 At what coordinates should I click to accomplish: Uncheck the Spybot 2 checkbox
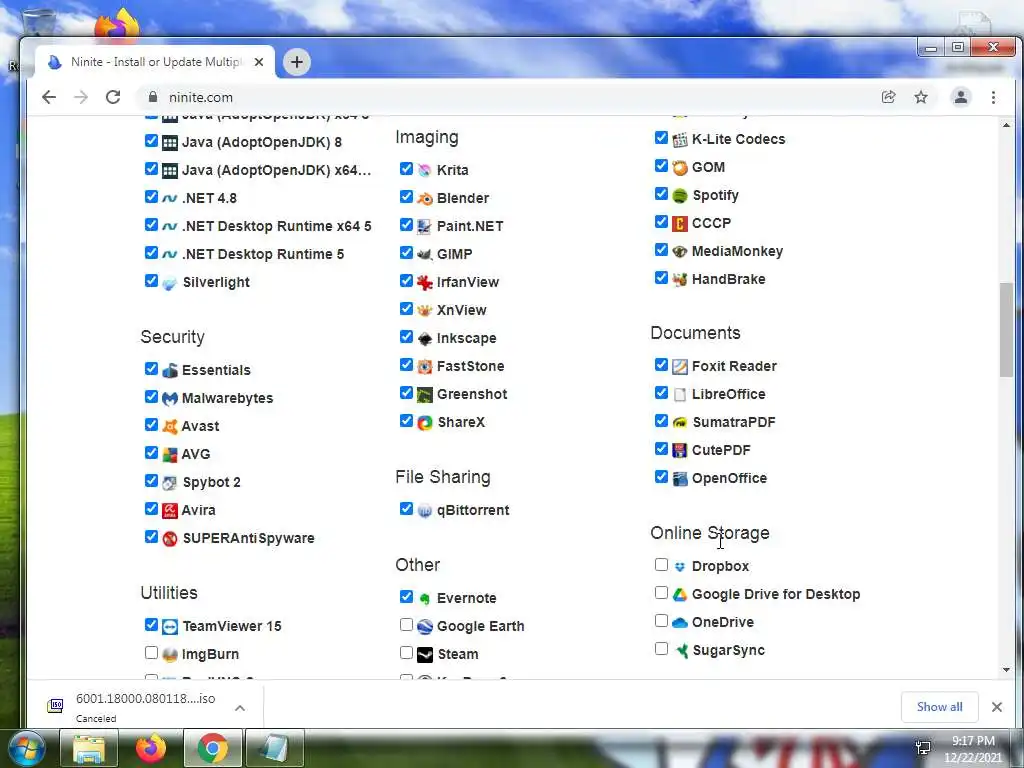point(151,481)
